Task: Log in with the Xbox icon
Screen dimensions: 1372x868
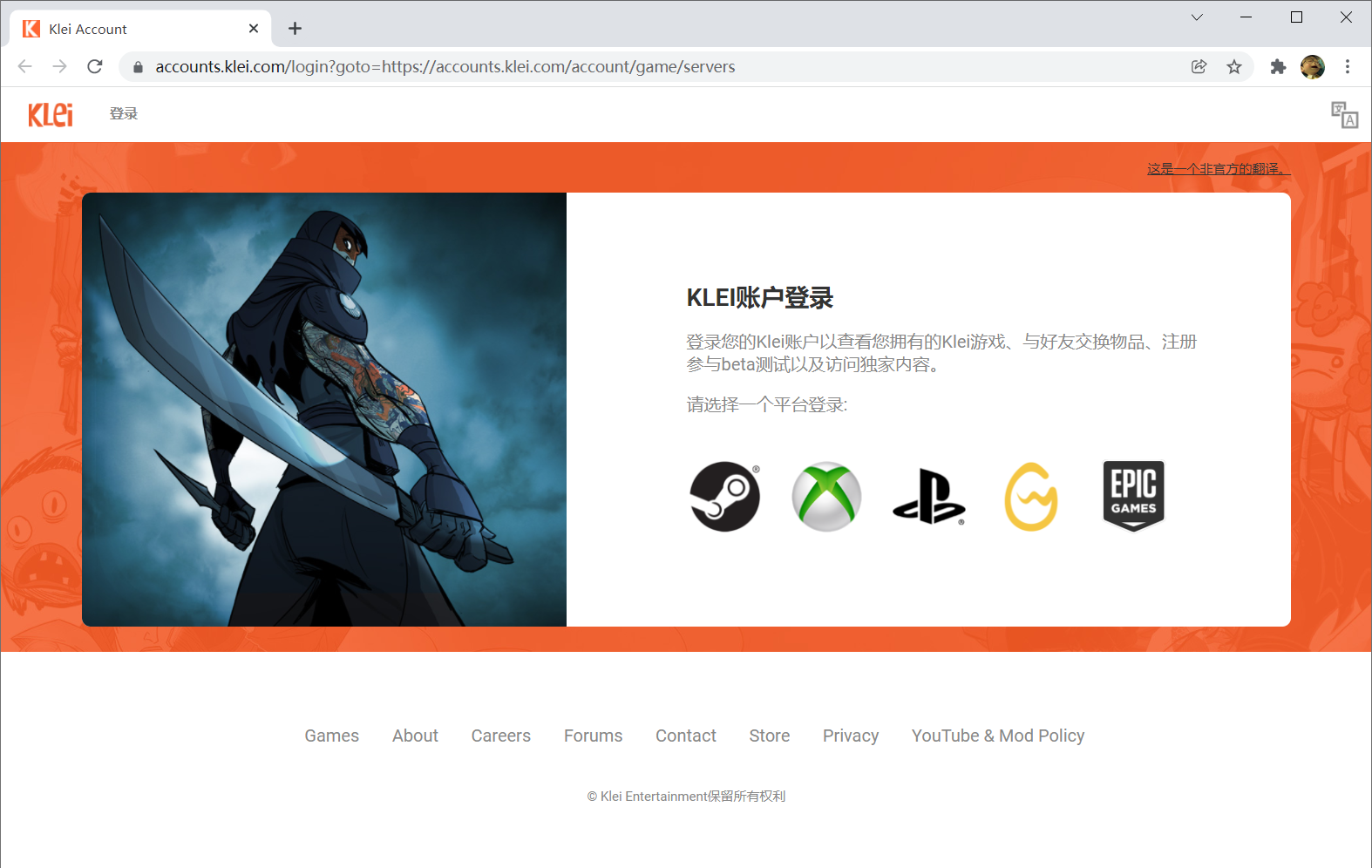Action: (826, 497)
